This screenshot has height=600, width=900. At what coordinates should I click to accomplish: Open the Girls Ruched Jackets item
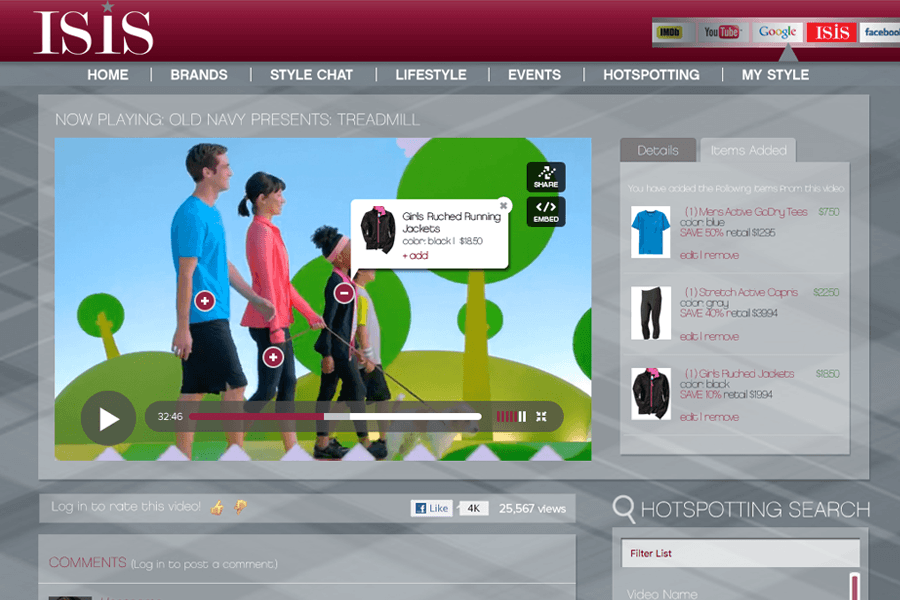coord(739,374)
